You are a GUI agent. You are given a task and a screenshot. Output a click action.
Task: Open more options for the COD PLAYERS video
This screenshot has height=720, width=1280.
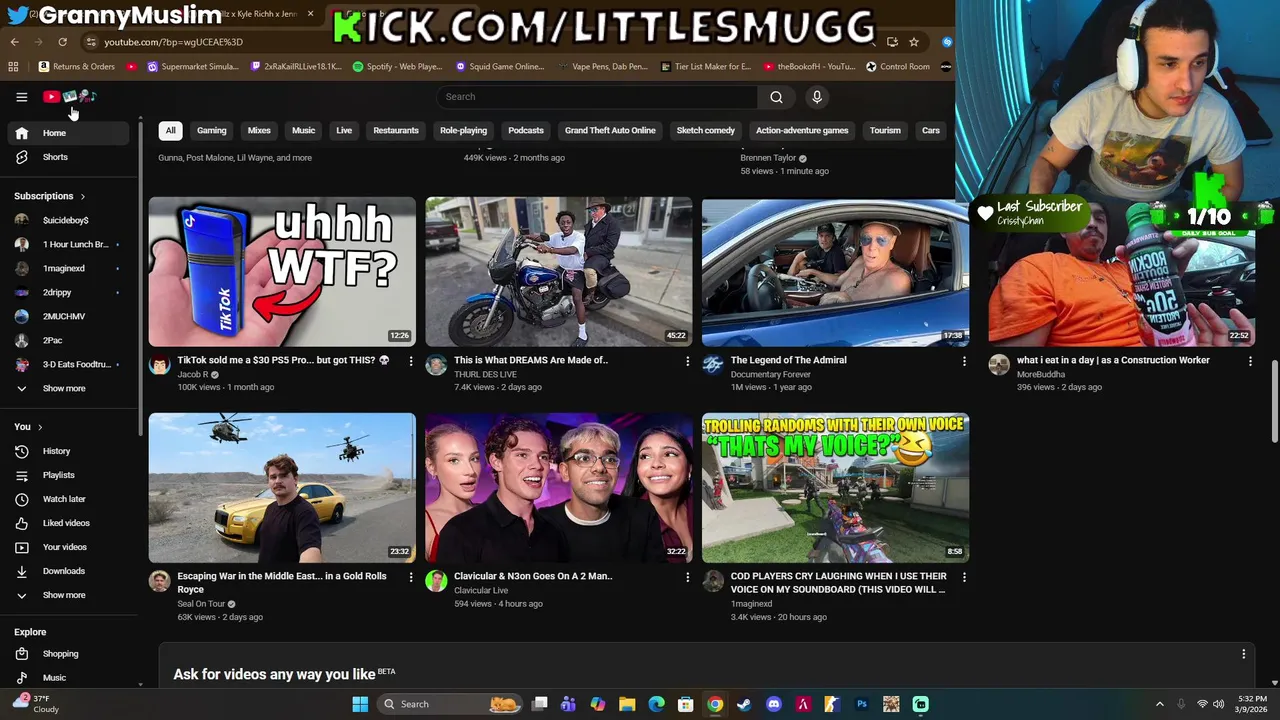click(964, 577)
